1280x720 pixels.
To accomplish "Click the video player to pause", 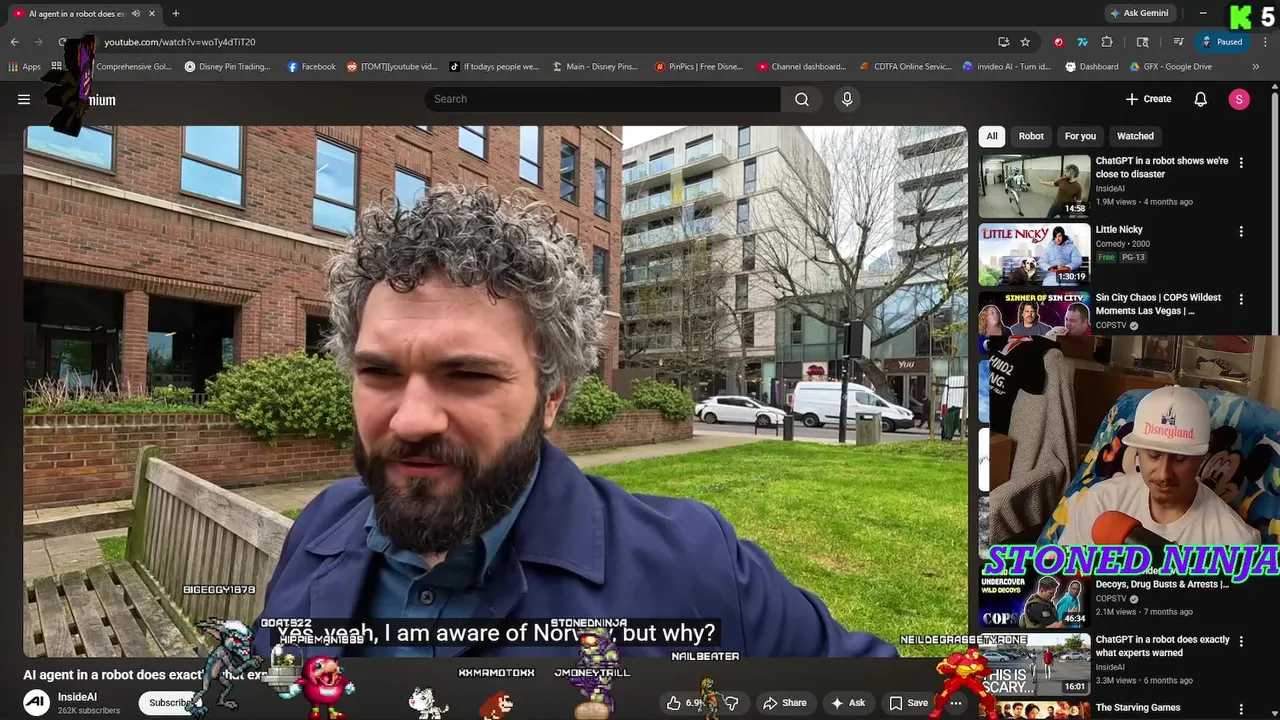I will tap(496, 391).
